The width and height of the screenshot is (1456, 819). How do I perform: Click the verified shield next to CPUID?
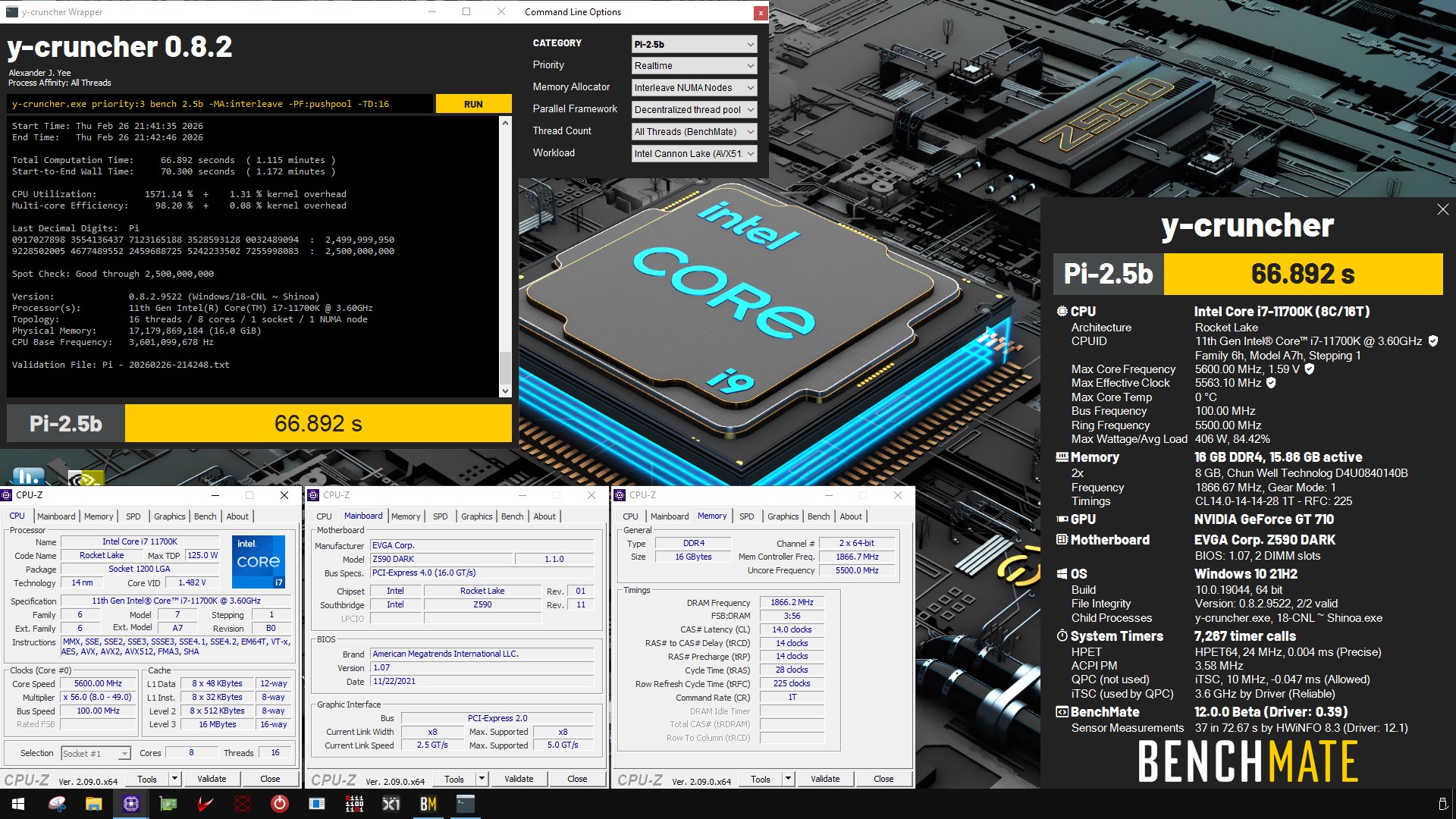(1432, 341)
